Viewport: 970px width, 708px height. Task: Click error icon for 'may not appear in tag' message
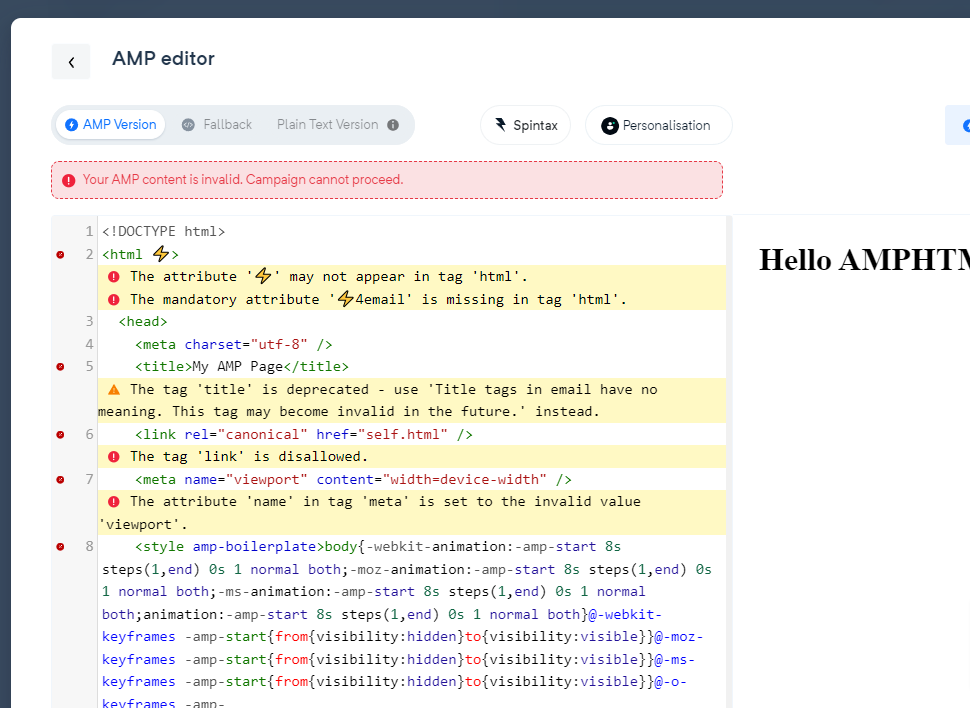coord(114,277)
